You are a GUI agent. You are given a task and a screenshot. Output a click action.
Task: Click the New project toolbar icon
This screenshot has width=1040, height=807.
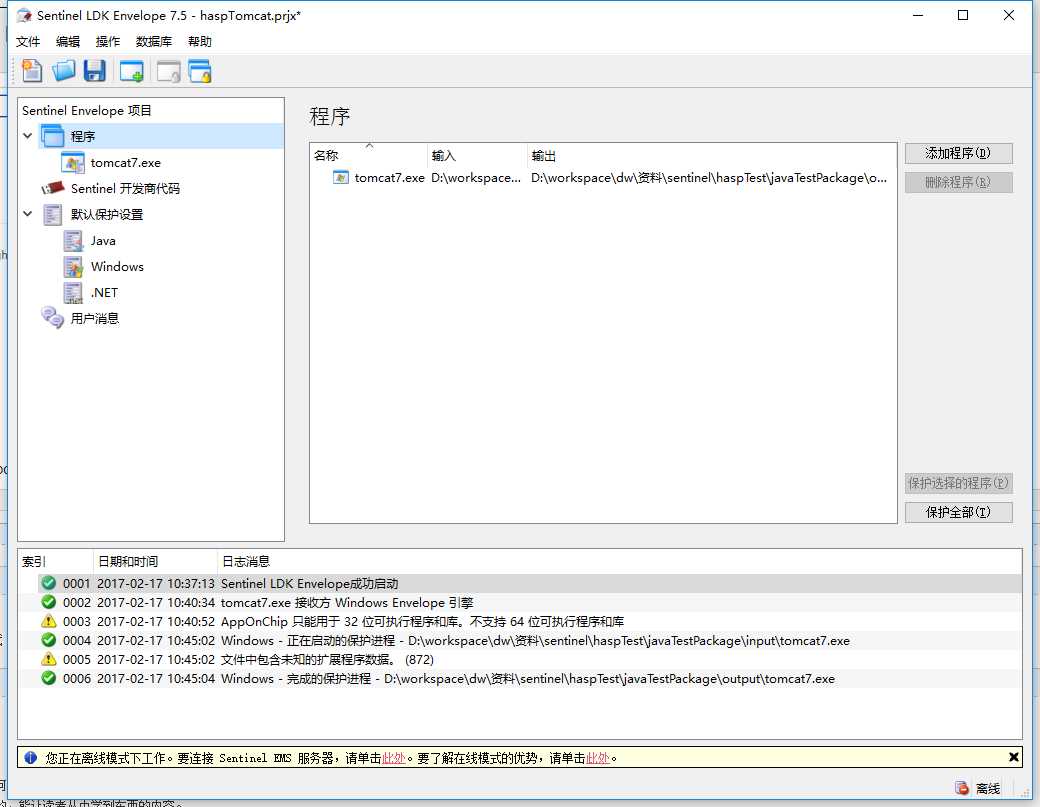[31, 71]
